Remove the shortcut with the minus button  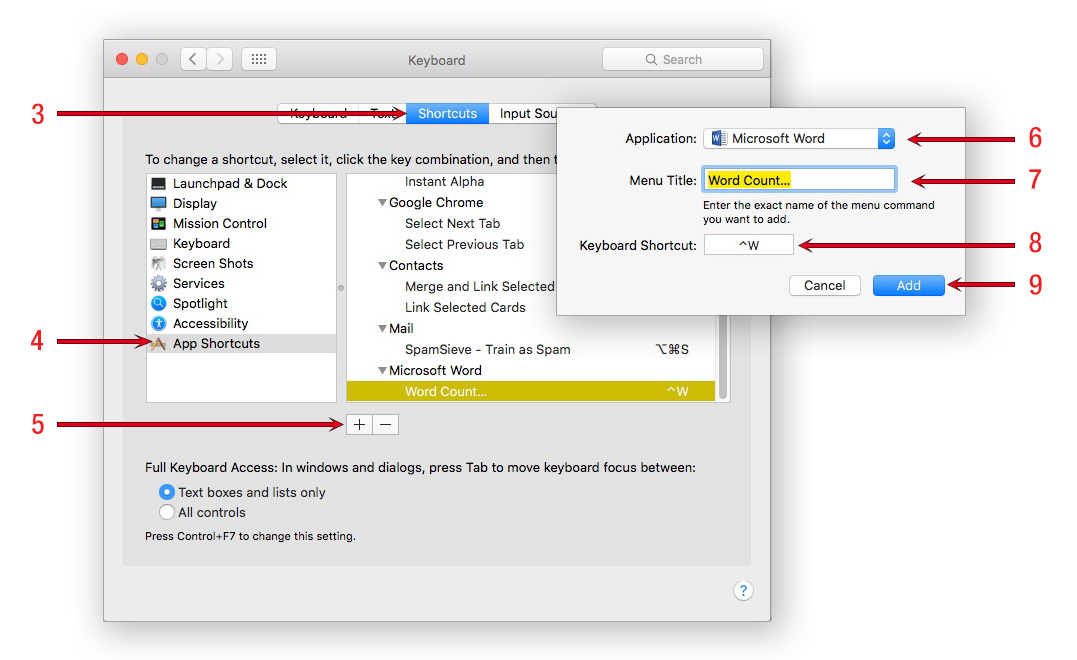(385, 424)
